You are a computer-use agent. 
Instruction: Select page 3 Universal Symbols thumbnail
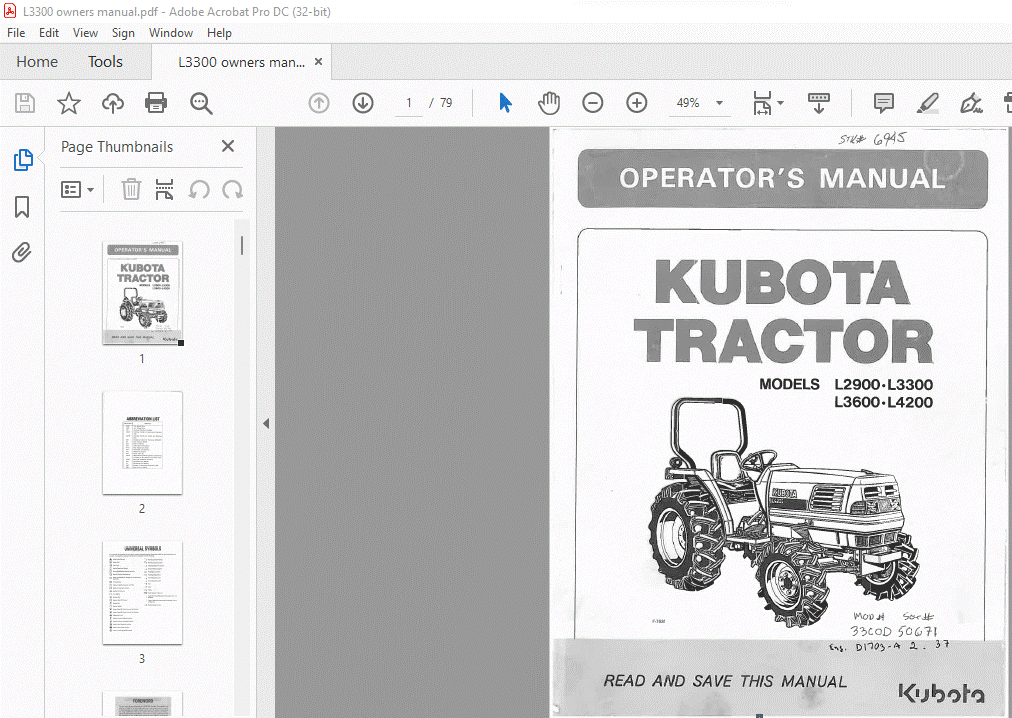point(143,593)
